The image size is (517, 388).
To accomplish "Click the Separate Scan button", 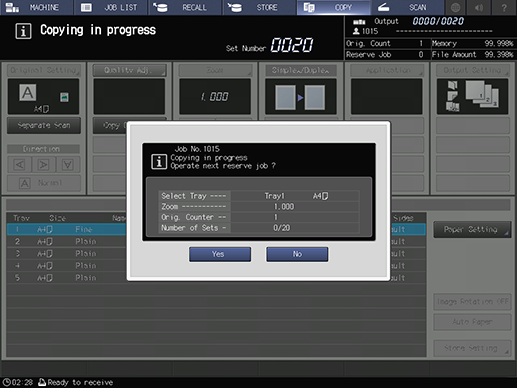I will [x=44, y=125].
